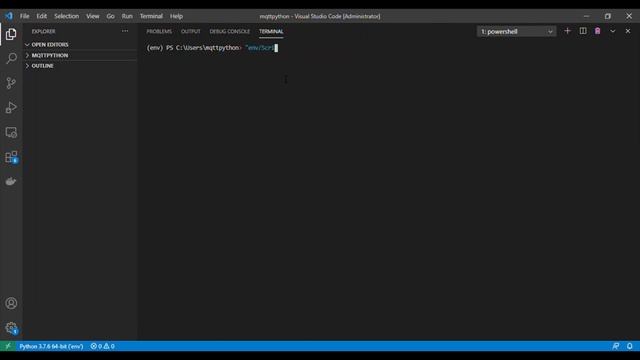Select Python 3.7.6 64-bit interpreter status
This screenshot has height=360, width=640.
pyautogui.click(x=51, y=346)
